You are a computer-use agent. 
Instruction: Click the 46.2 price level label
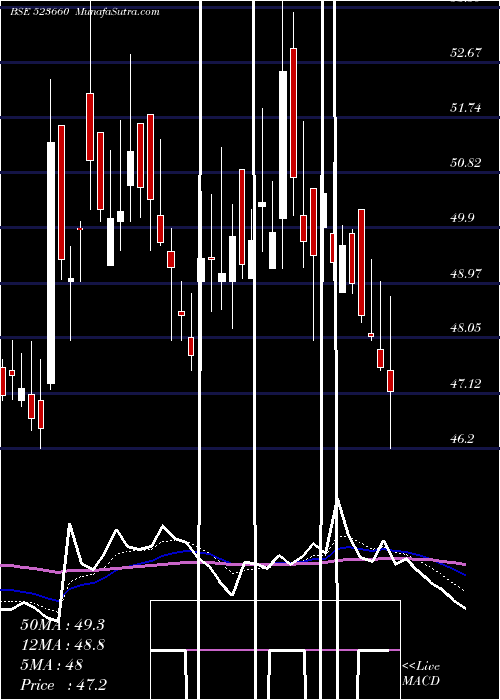(462, 439)
